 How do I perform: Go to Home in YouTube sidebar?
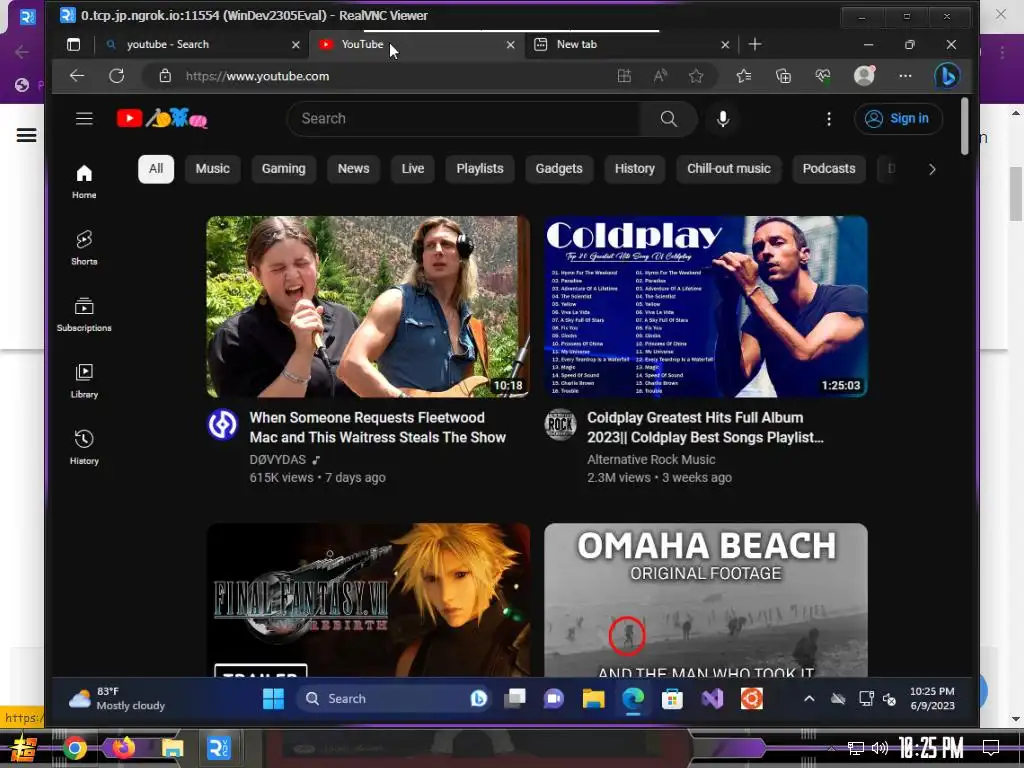point(84,182)
